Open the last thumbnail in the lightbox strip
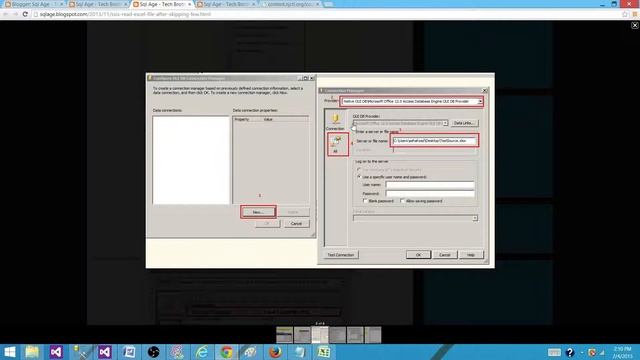Image resolution: width=640 pixels, height=360 pixels. (x=373, y=335)
